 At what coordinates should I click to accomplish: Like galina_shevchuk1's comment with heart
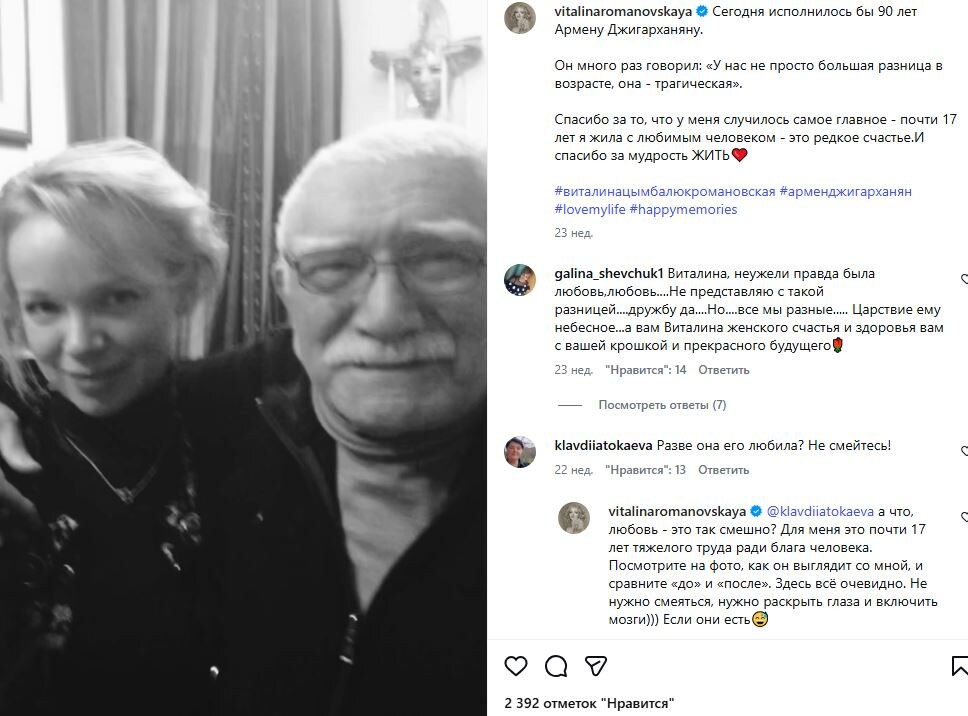pos(964,280)
